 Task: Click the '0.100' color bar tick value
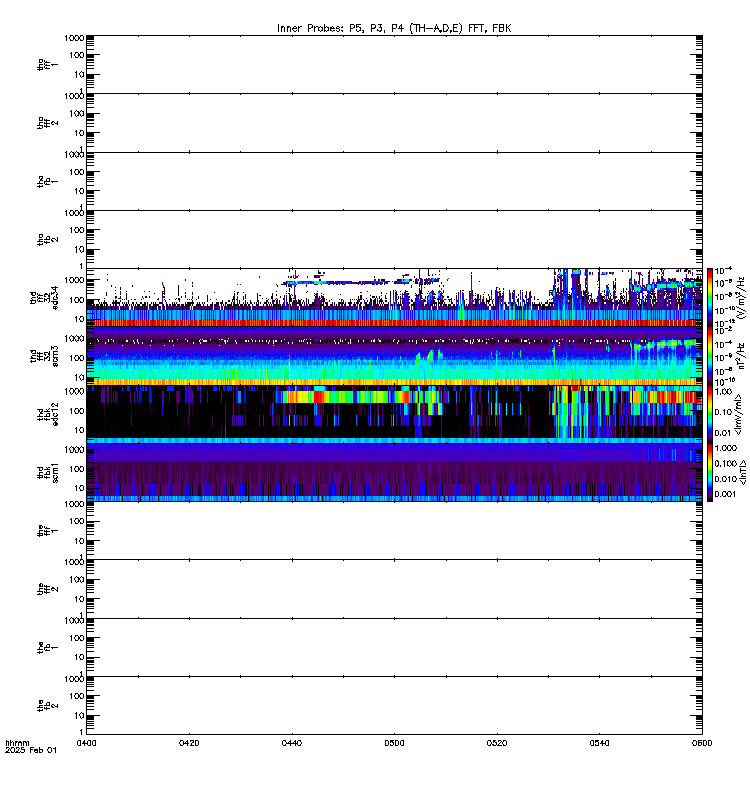[726, 463]
